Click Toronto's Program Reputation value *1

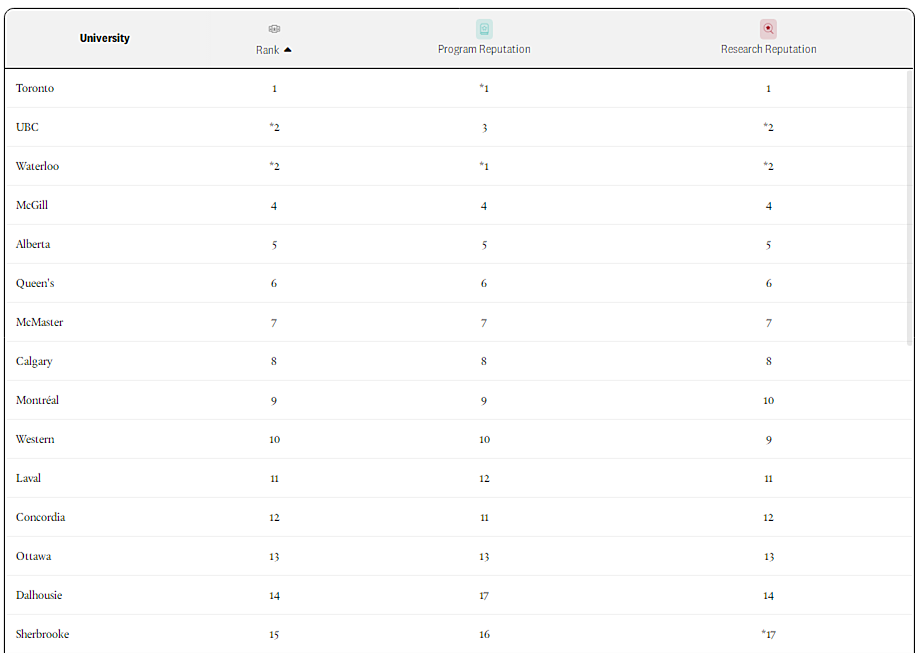point(484,88)
